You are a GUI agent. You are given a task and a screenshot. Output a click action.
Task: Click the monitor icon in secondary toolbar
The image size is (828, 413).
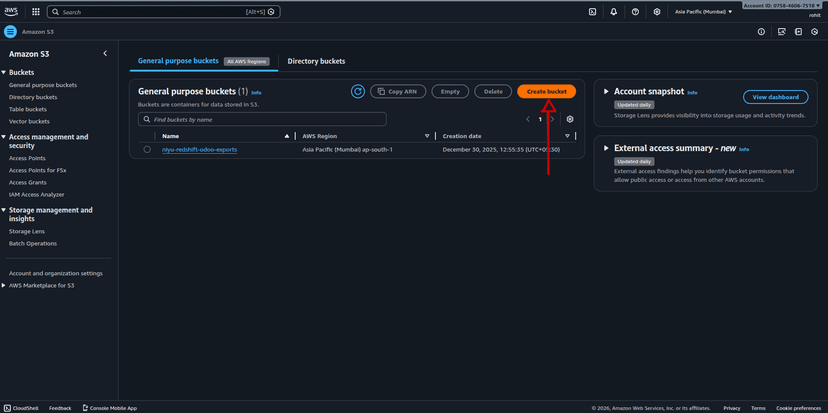click(782, 32)
